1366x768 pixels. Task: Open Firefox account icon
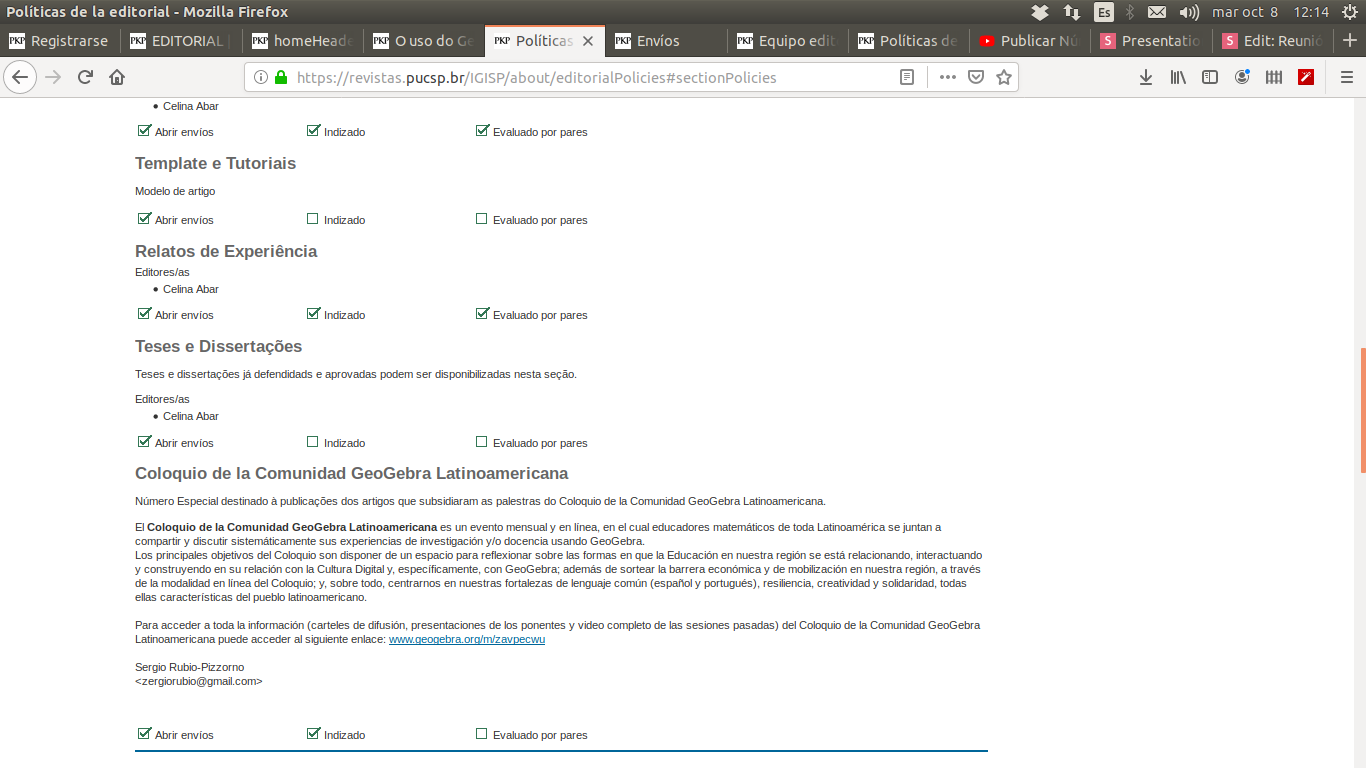pyautogui.click(x=1242, y=77)
